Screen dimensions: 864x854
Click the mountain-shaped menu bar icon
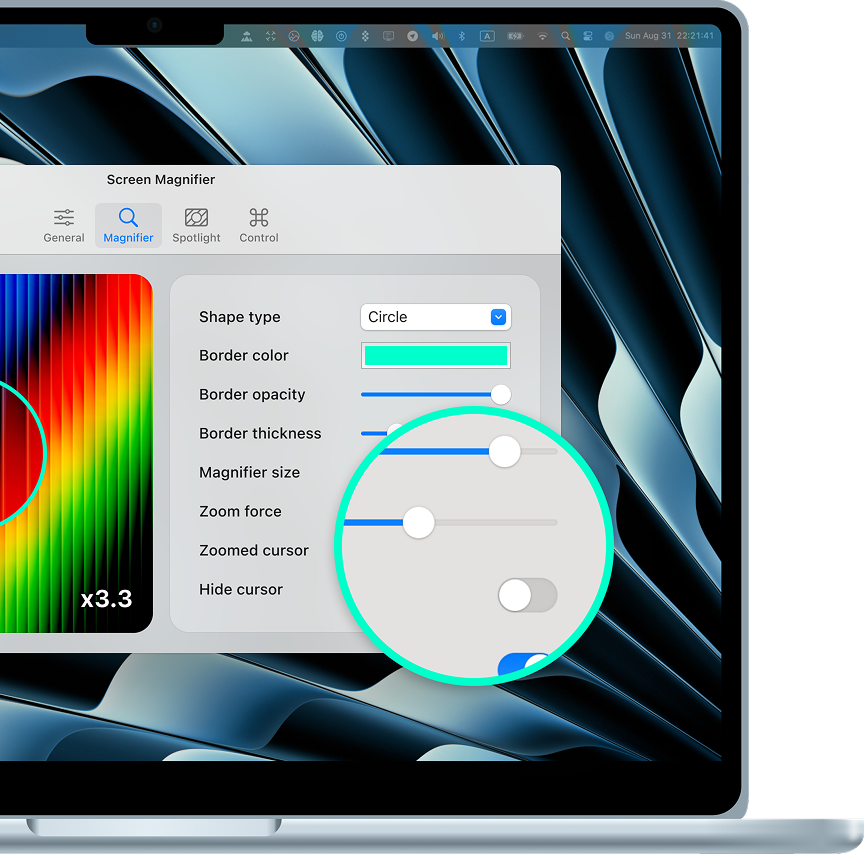click(x=247, y=36)
